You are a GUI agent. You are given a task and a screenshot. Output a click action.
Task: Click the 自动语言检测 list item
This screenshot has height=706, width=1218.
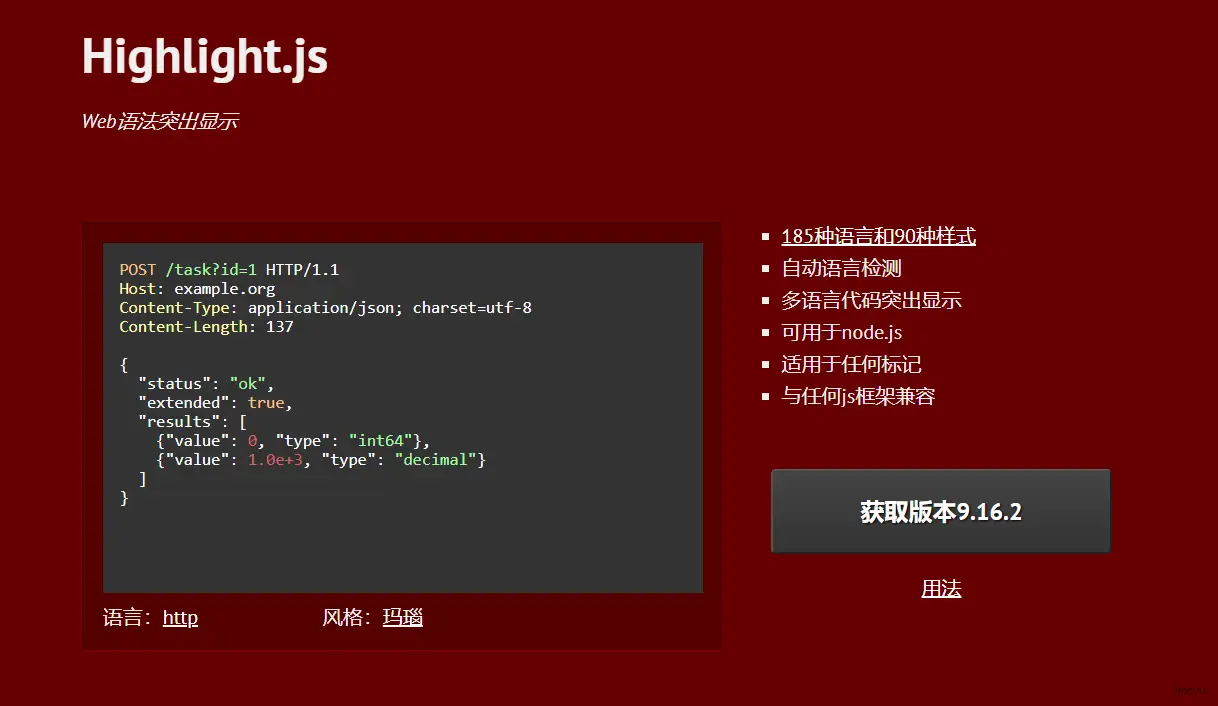[841, 268]
